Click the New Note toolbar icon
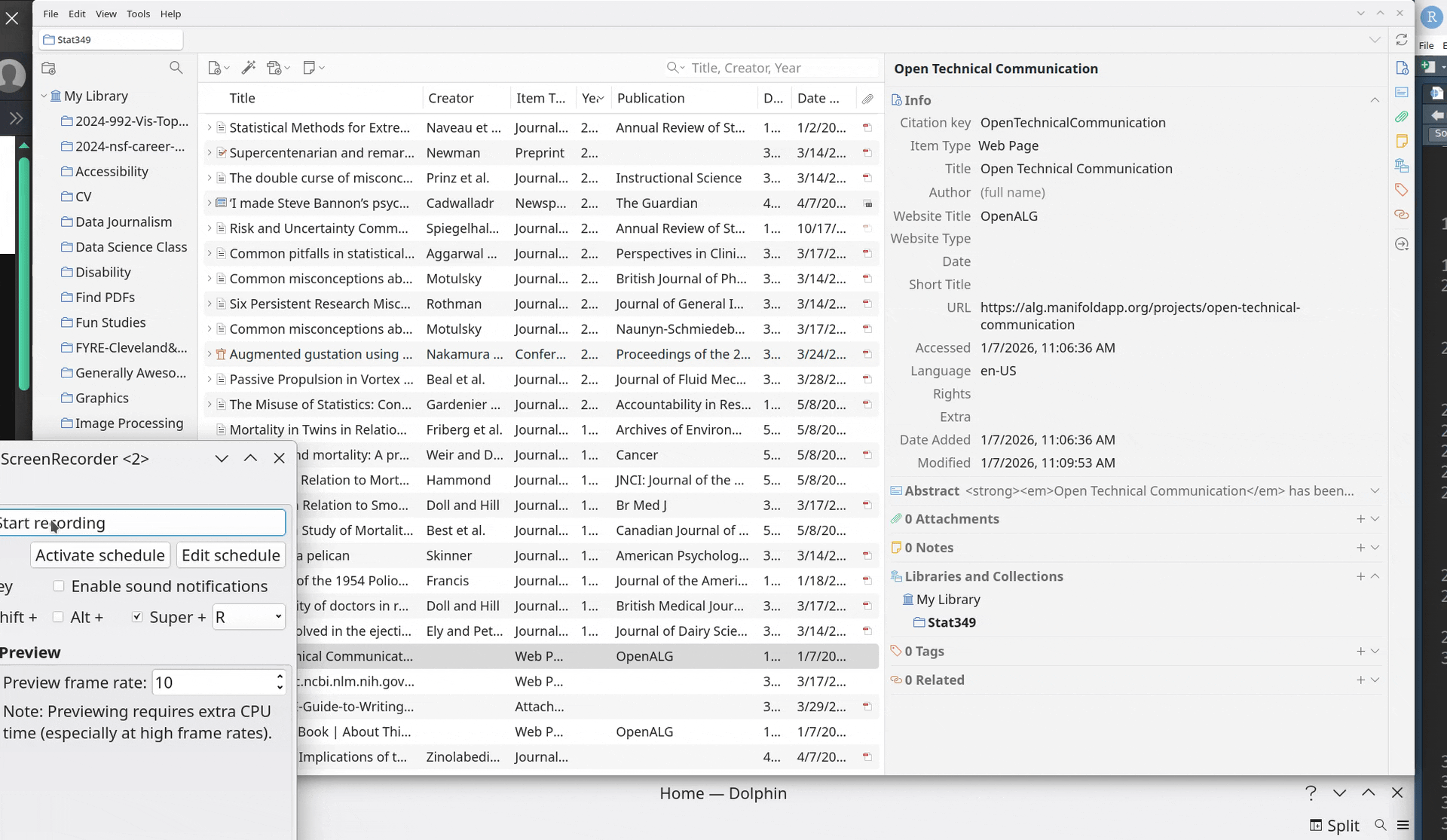The image size is (1447, 840). tap(309, 68)
